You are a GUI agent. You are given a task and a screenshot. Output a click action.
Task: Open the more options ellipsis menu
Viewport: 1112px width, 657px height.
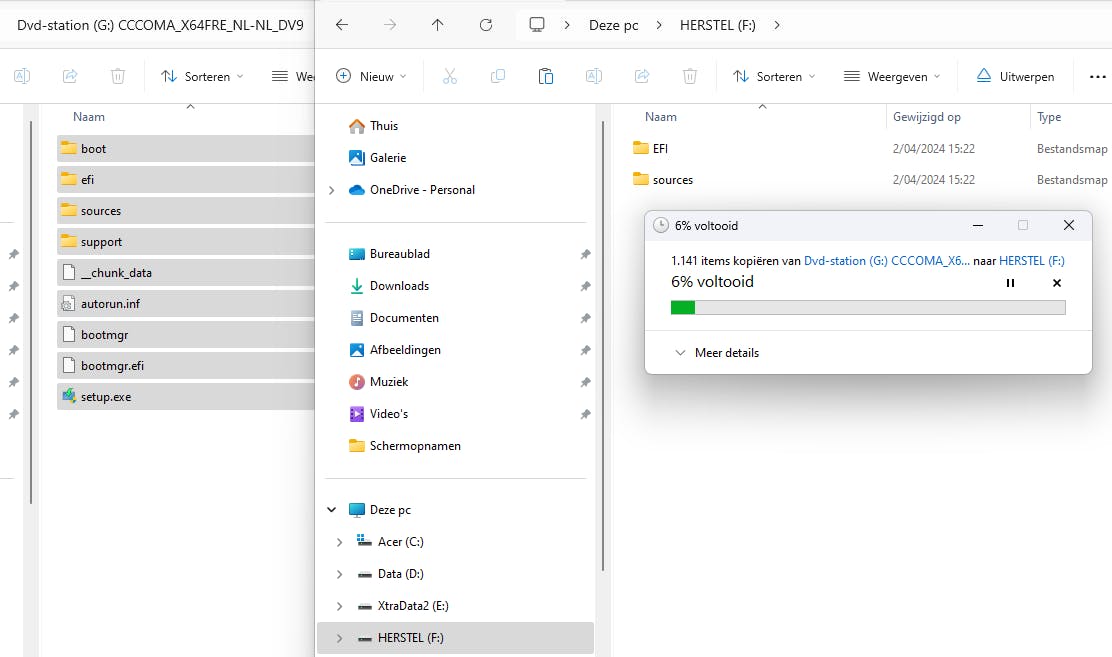pos(1097,77)
